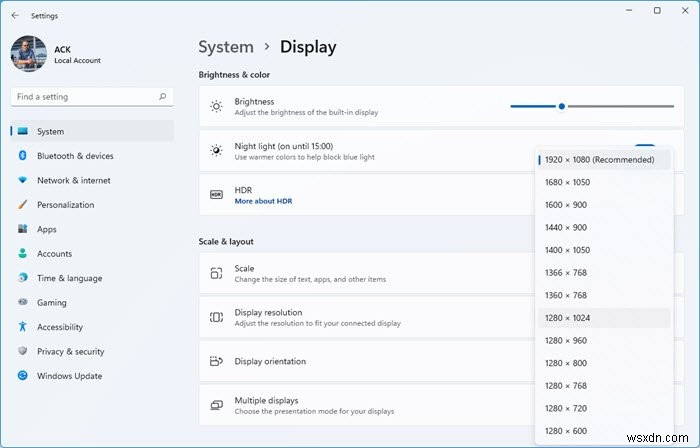Open Accessibility settings label
Screen dimensions: 700x448
pos(60,327)
